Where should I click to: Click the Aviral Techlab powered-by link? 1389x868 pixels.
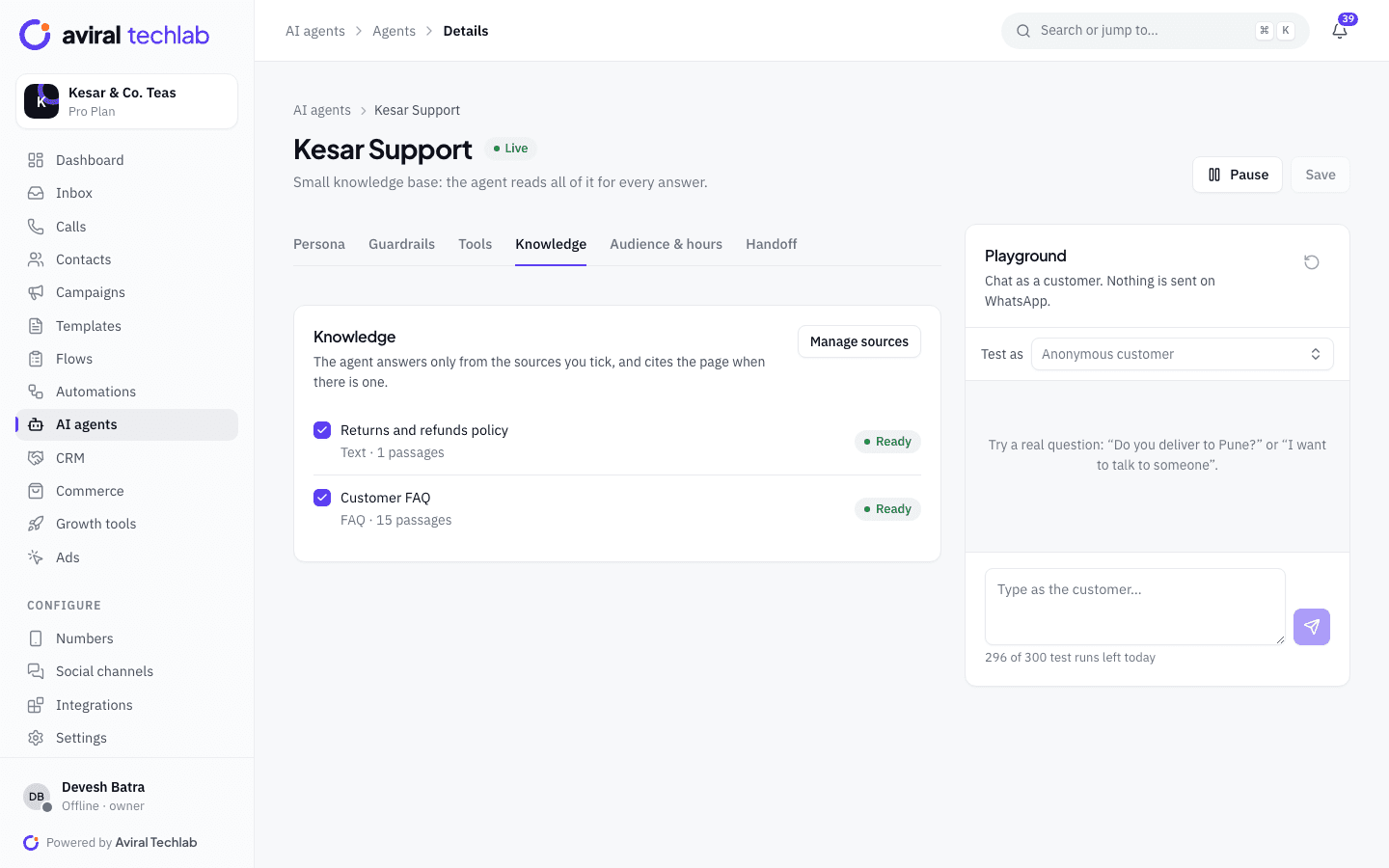coord(156,842)
